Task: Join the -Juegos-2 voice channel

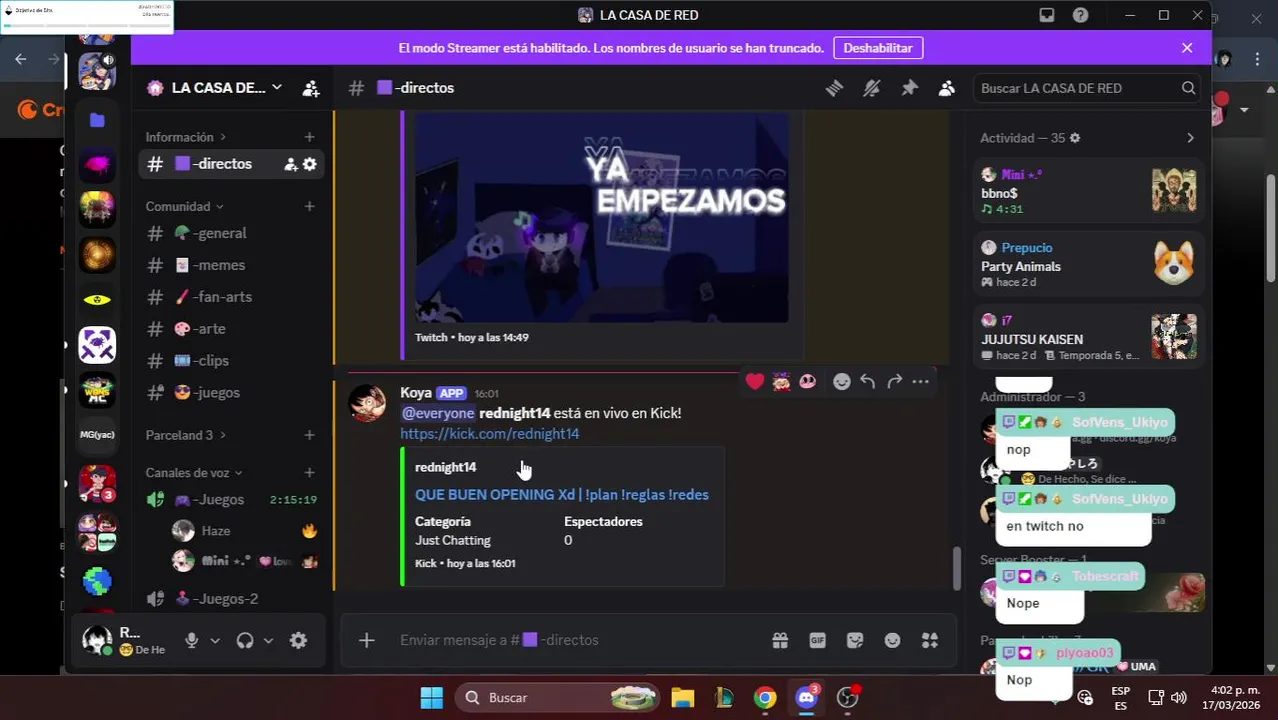Action: [231, 599]
